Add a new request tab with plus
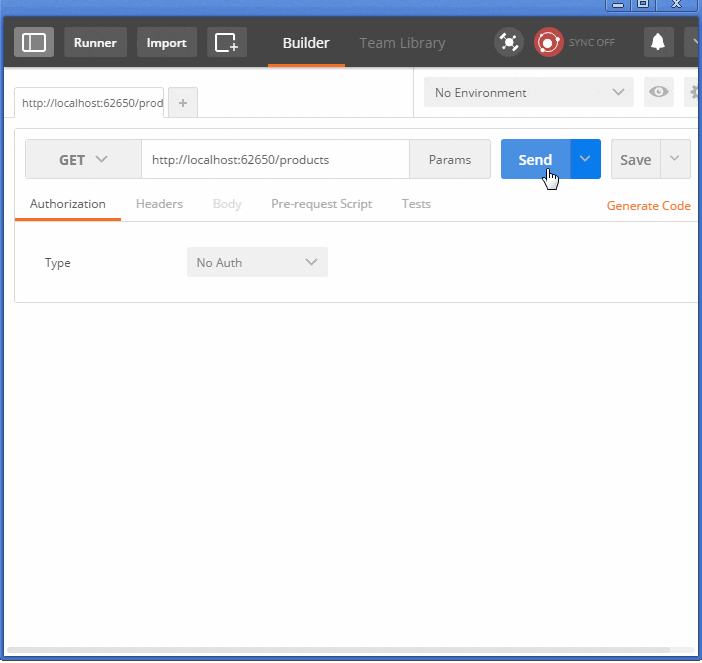Screen dimensions: 702x663 pyautogui.click(x=183, y=103)
